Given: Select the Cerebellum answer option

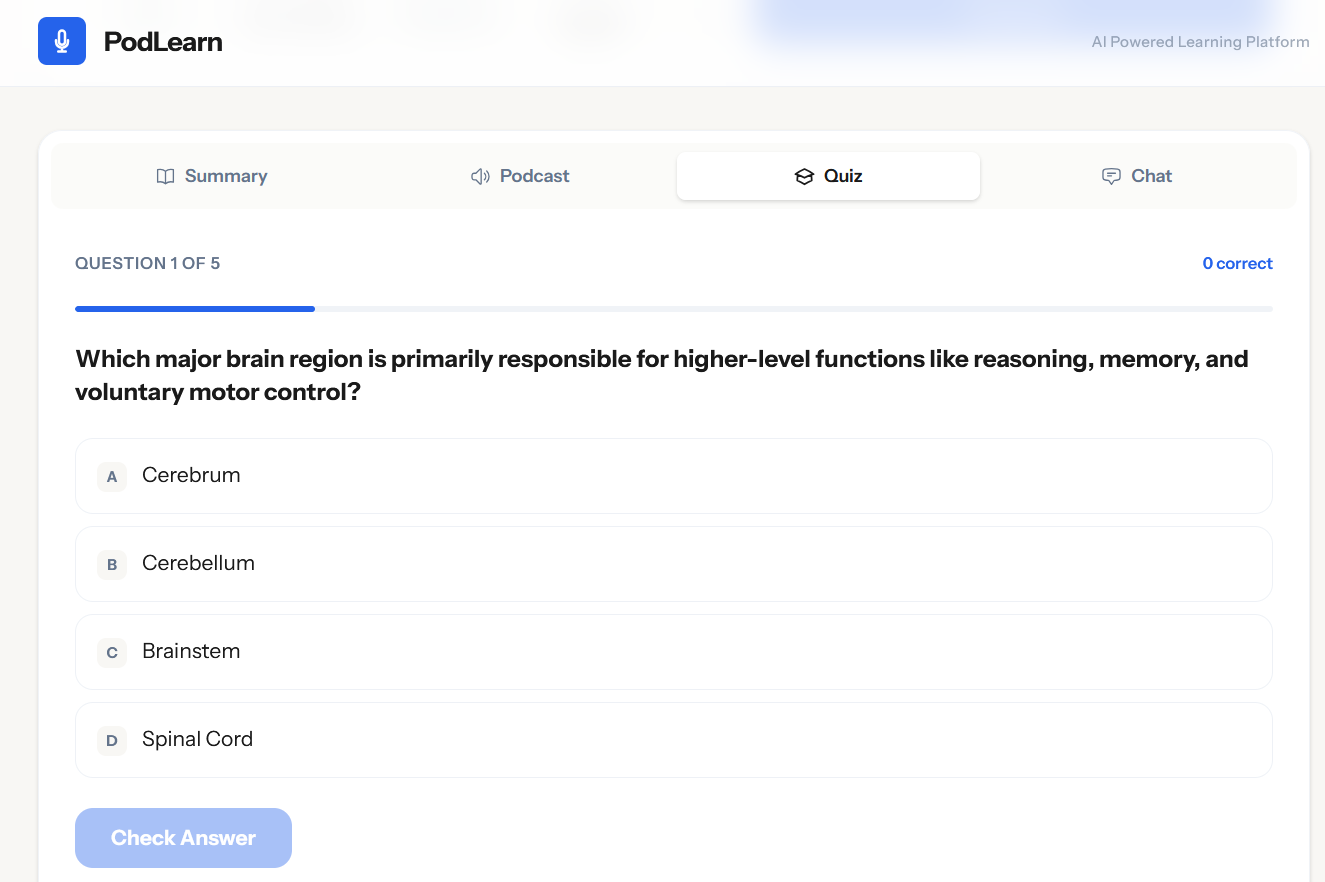Looking at the screenshot, I should point(672,564).
